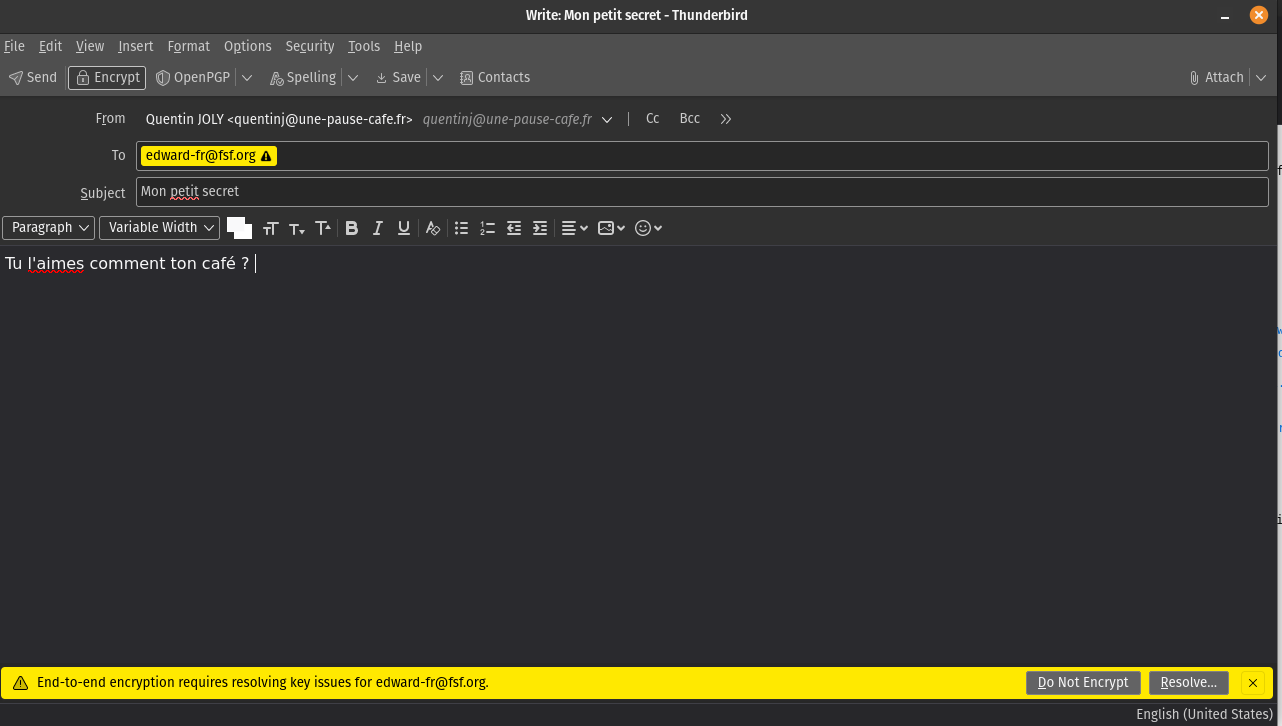Apply a bulleted list

click(x=462, y=228)
